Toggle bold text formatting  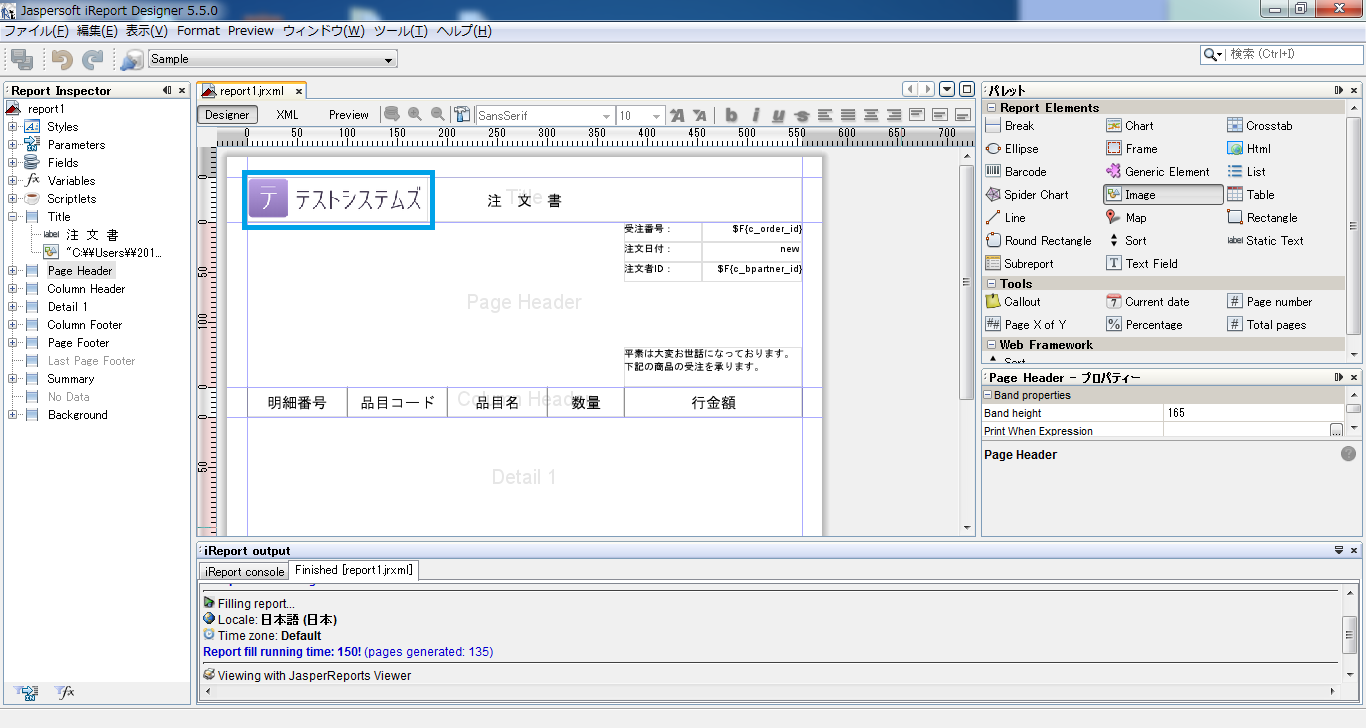click(731, 115)
